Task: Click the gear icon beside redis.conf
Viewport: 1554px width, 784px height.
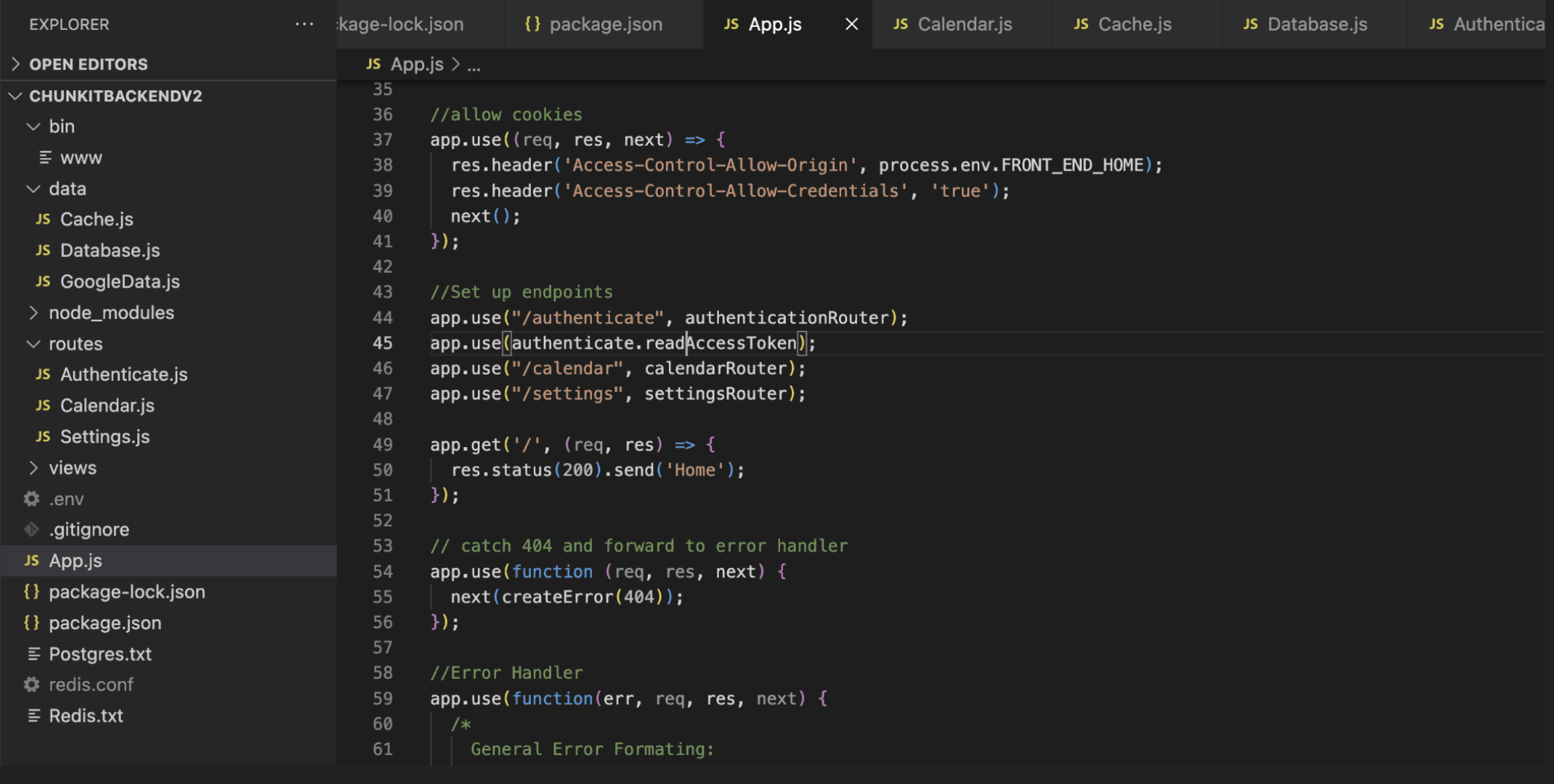Action: tap(31, 685)
